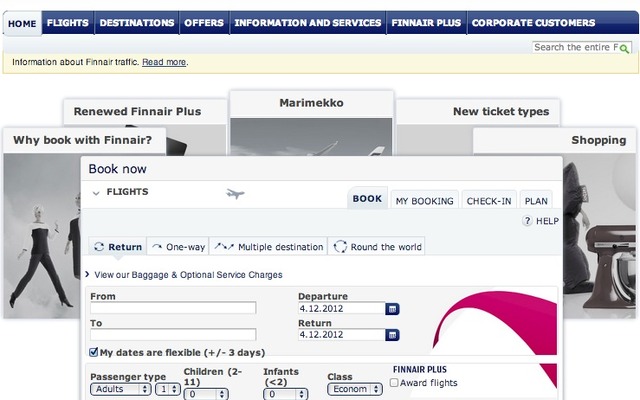Open INFORMATION AND SERVICES menu
640x400 pixels.
pyautogui.click(x=308, y=23)
